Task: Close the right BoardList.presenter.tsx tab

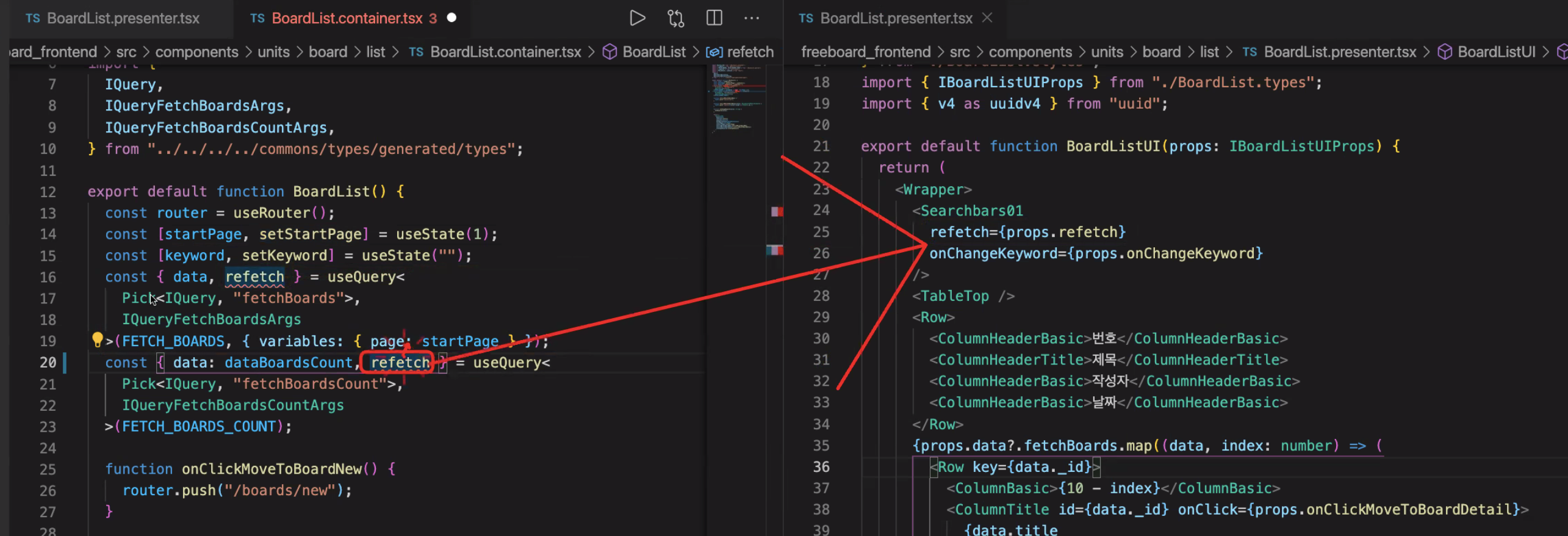Action: click(x=987, y=18)
